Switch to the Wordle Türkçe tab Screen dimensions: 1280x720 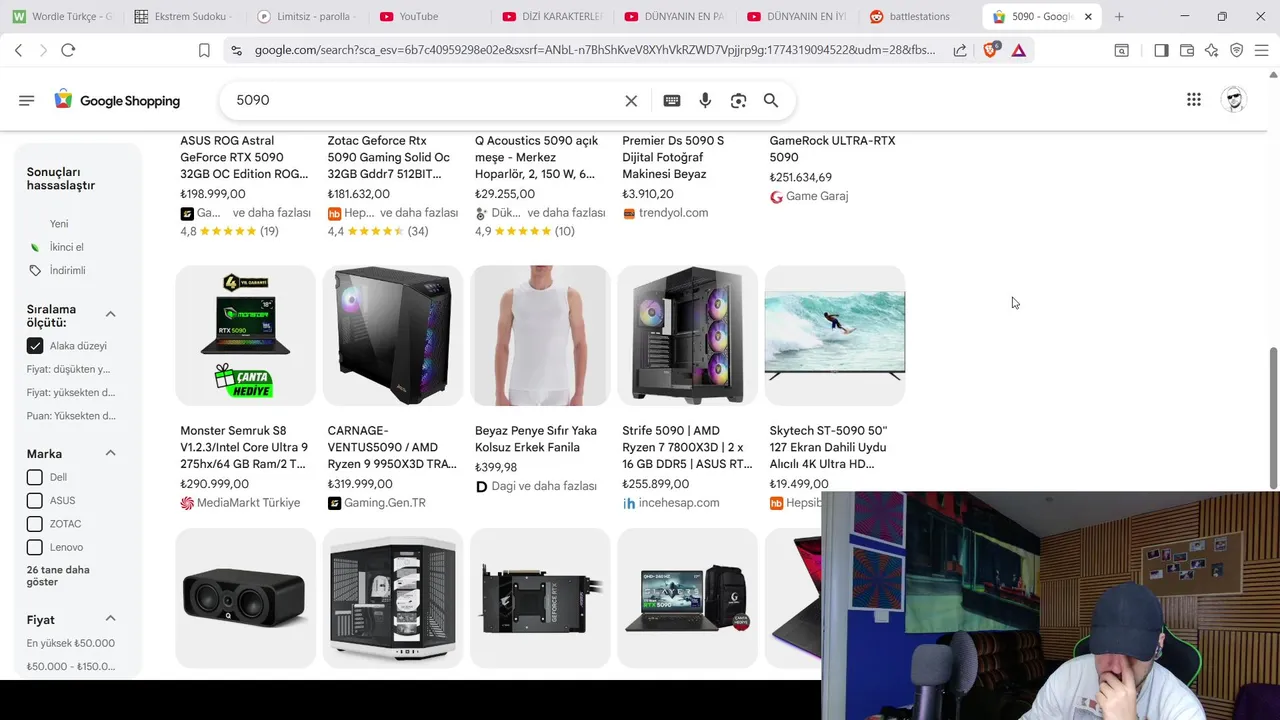[x=62, y=16]
